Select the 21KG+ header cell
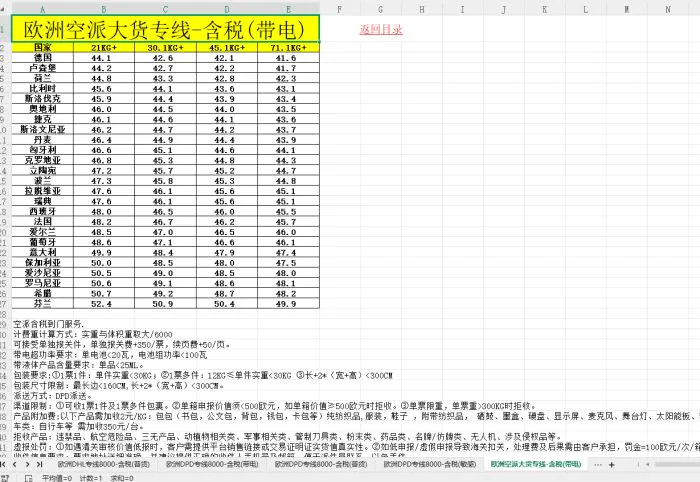The width and height of the screenshot is (700, 482). 104,47
